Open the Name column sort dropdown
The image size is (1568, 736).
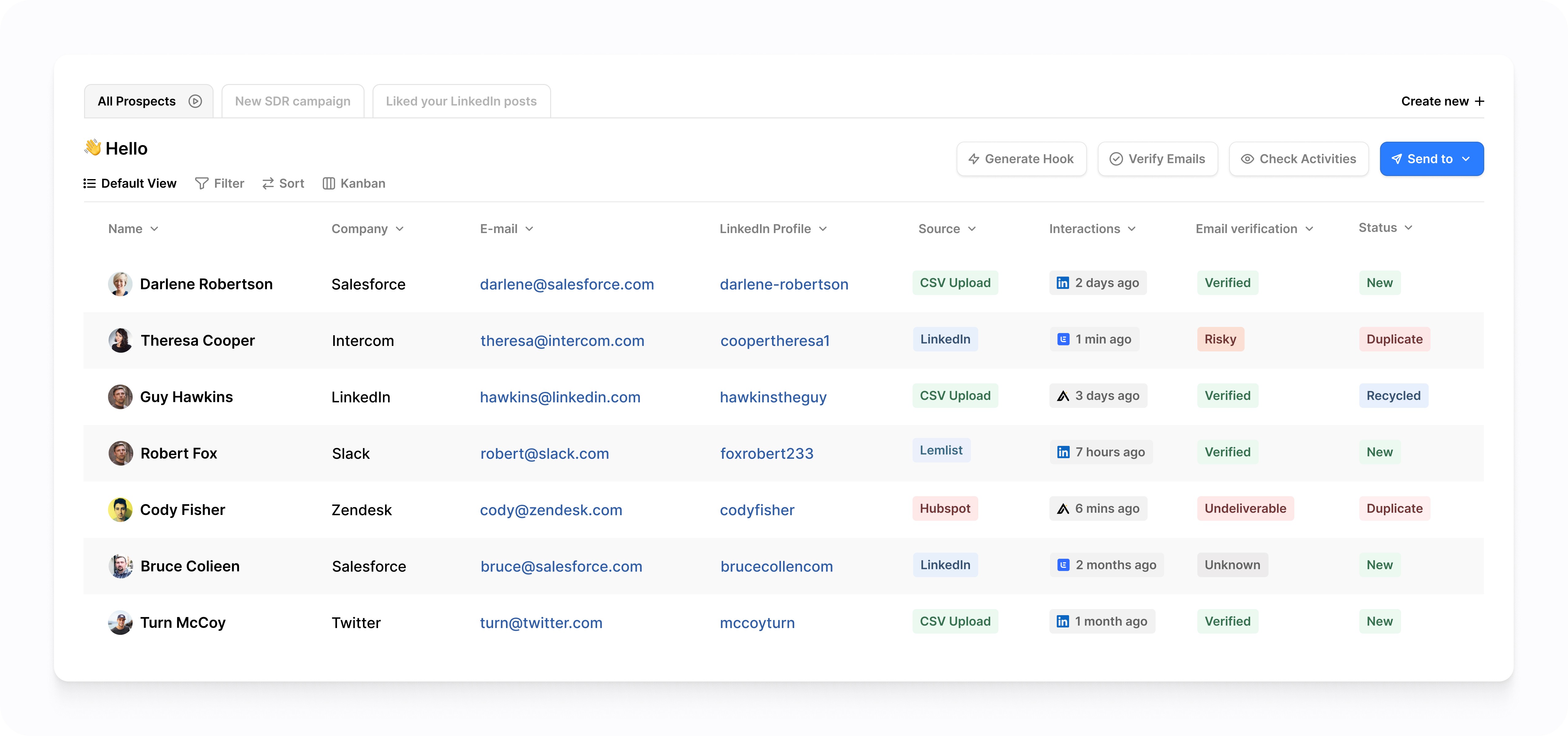pyautogui.click(x=155, y=229)
